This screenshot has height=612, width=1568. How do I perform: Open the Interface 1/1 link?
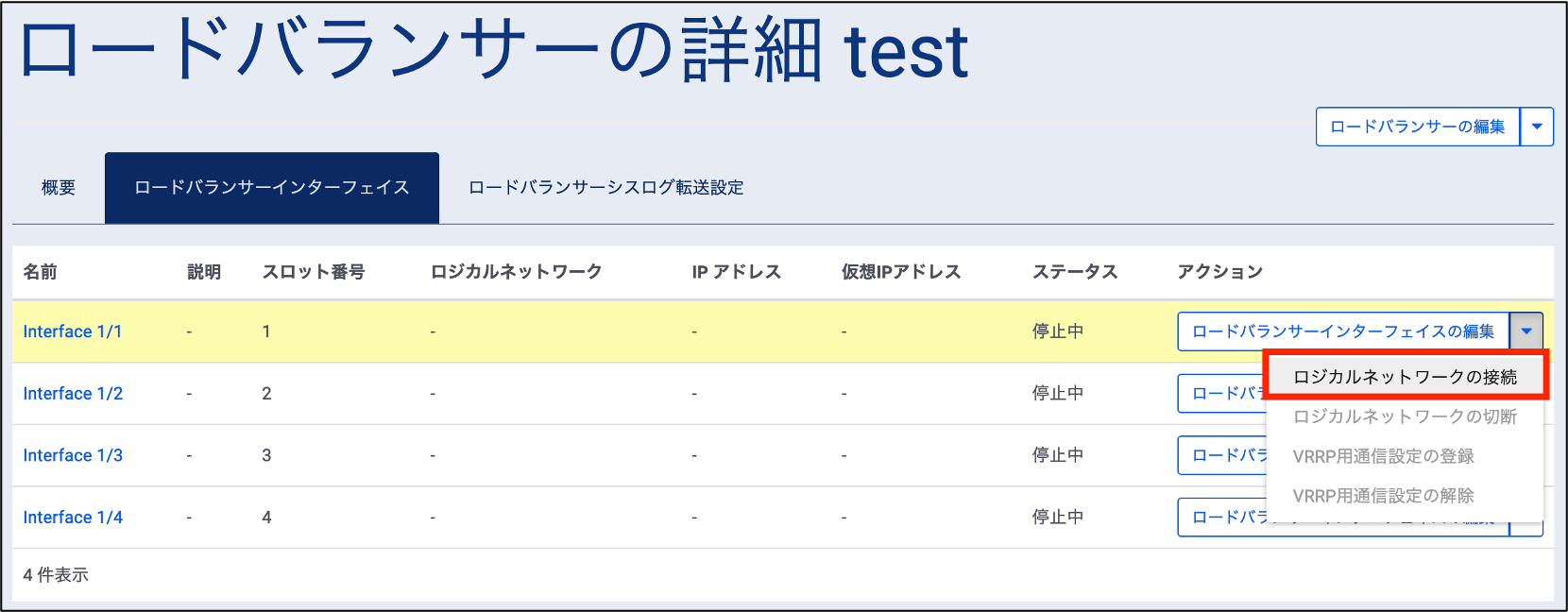click(x=73, y=331)
